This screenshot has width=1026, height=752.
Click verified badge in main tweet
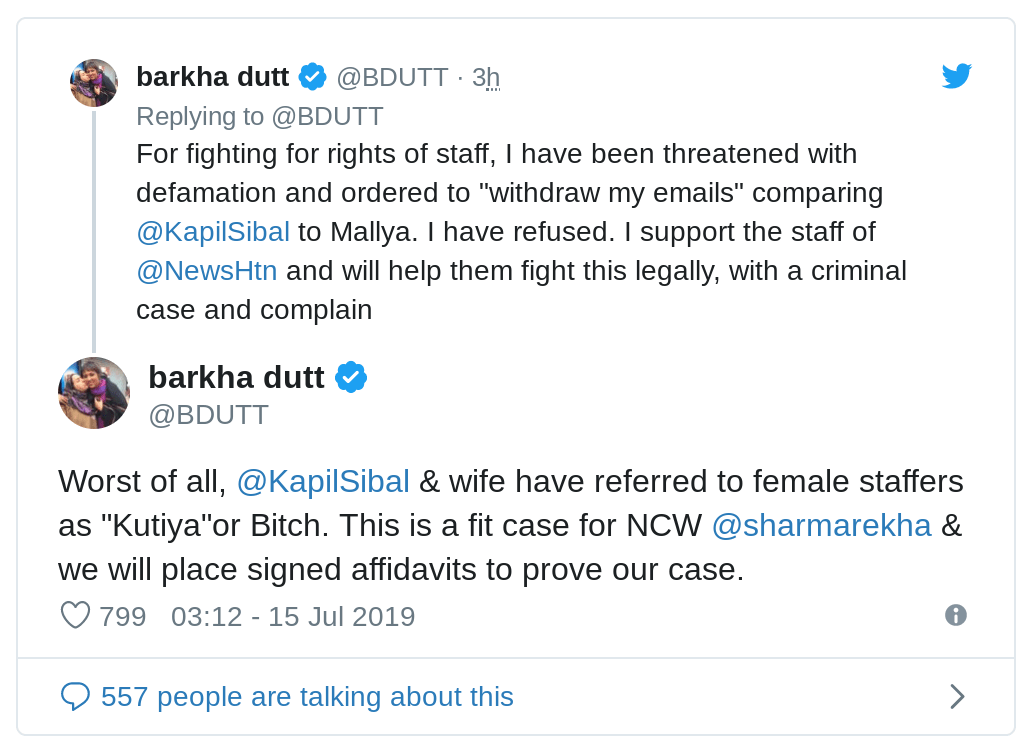(350, 377)
